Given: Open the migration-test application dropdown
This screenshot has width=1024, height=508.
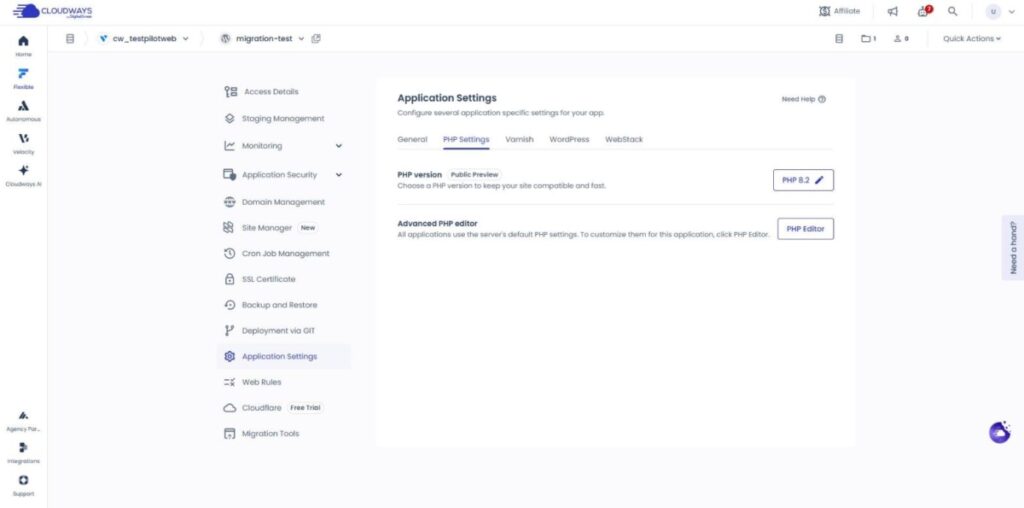Looking at the screenshot, I should 263,39.
